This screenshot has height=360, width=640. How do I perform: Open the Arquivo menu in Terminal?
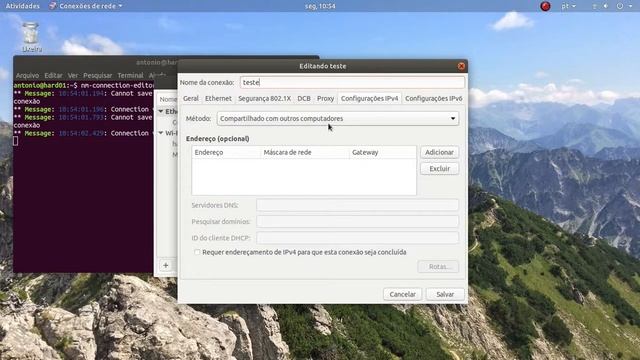coord(27,76)
